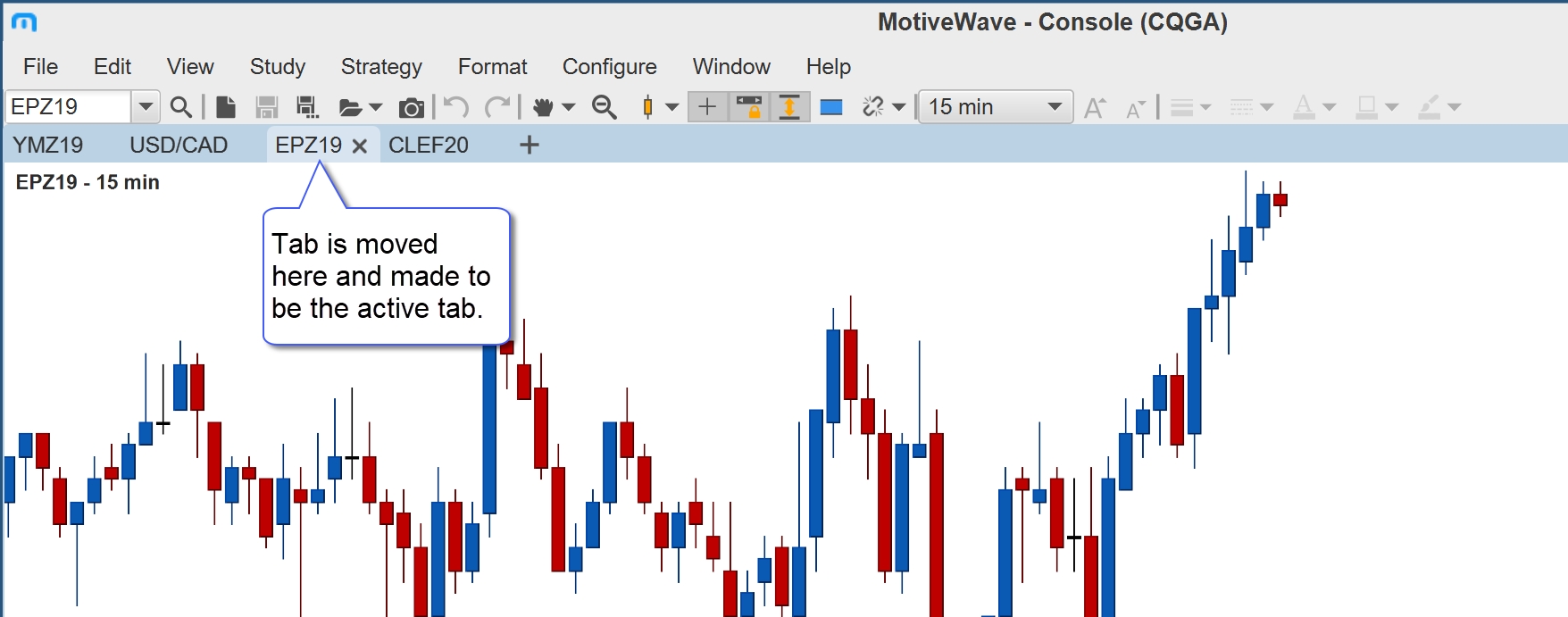The image size is (1568, 617).
Task: Click the EPZ19 symbol input field
Action: coord(68,107)
